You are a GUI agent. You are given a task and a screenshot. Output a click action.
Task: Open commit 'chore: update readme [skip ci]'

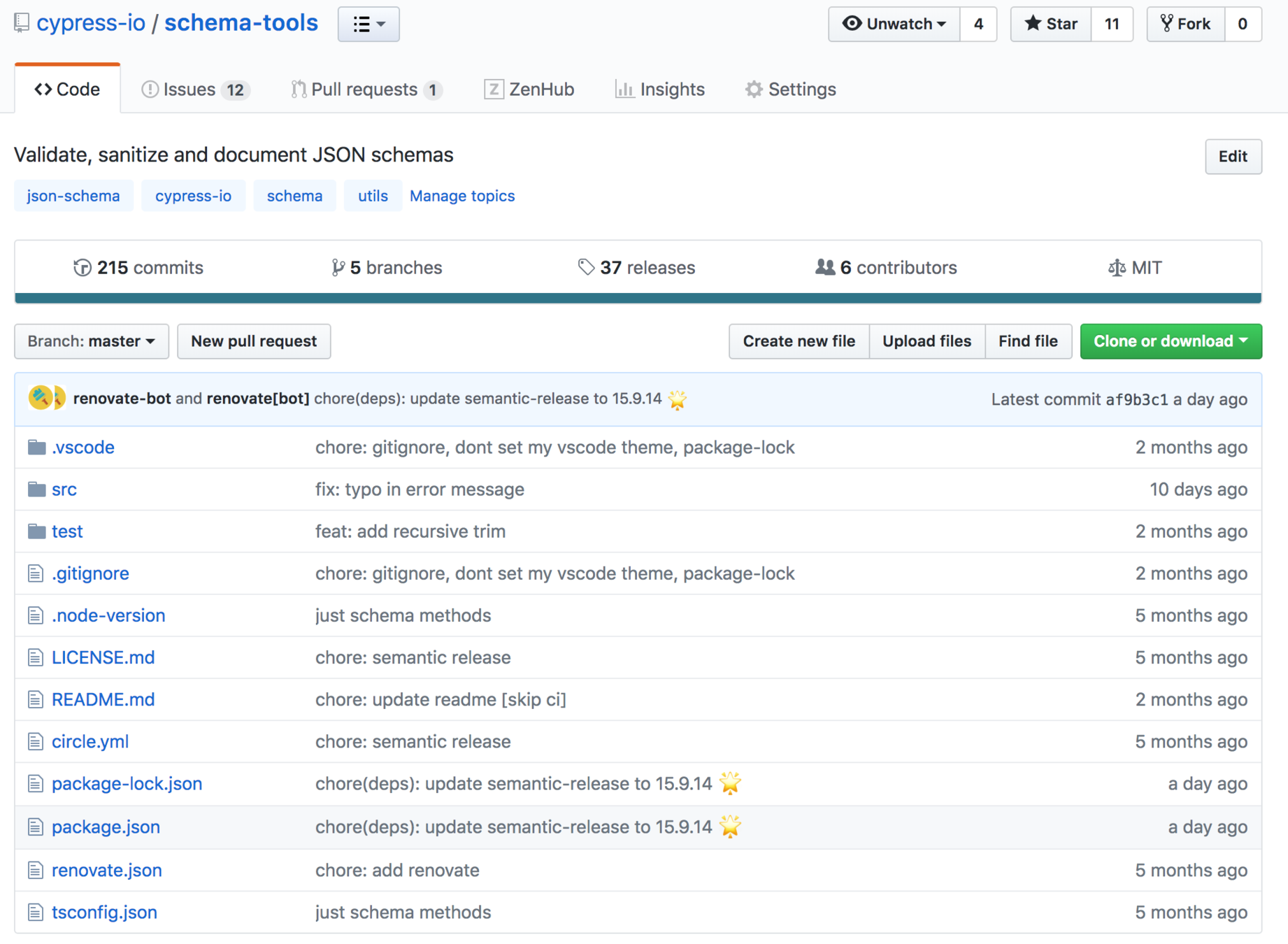click(x=441, y=699)
